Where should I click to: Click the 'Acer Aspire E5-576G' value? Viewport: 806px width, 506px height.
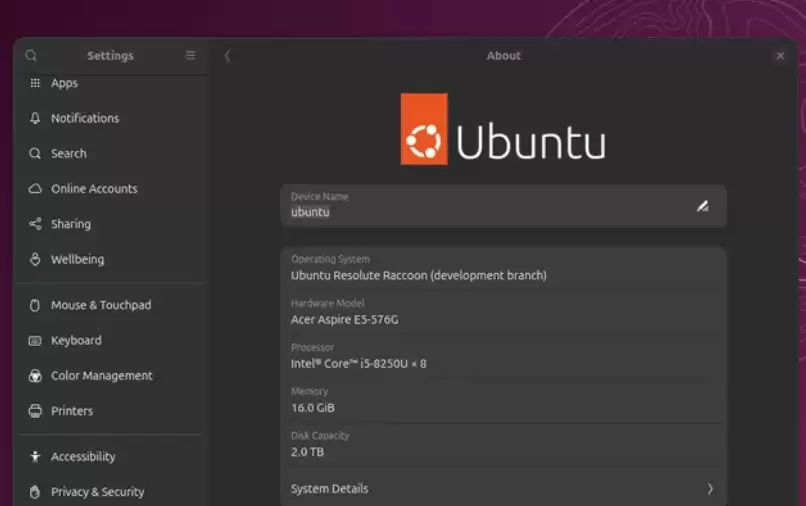click(x=344, y=320)
